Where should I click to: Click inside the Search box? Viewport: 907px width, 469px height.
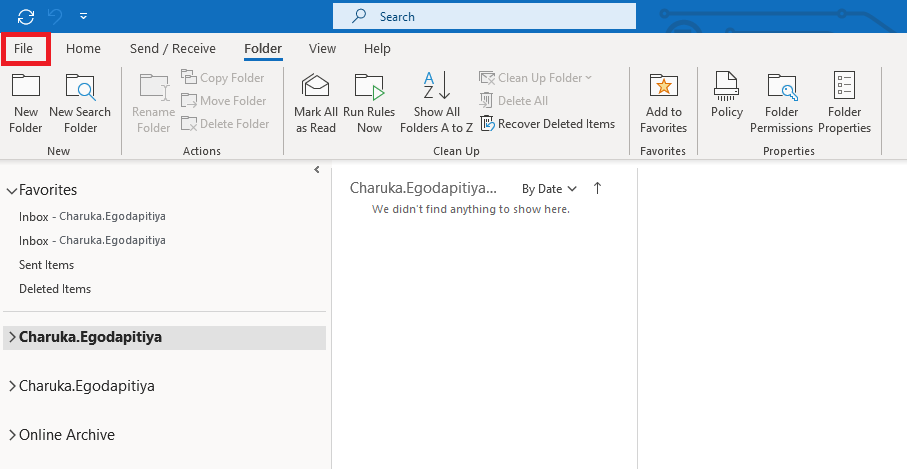coord(484,16)
